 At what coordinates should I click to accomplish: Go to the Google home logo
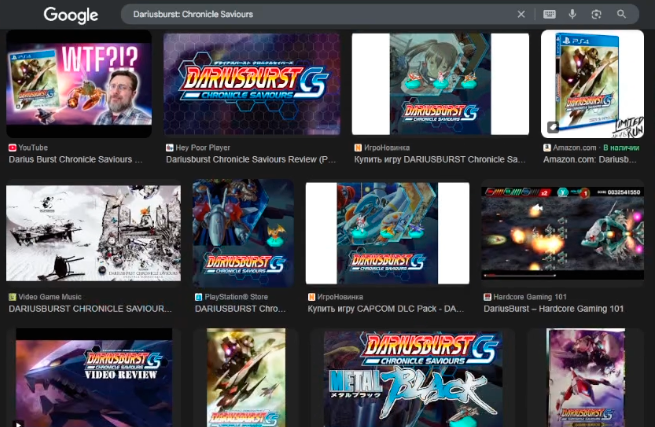click(71, 15)
